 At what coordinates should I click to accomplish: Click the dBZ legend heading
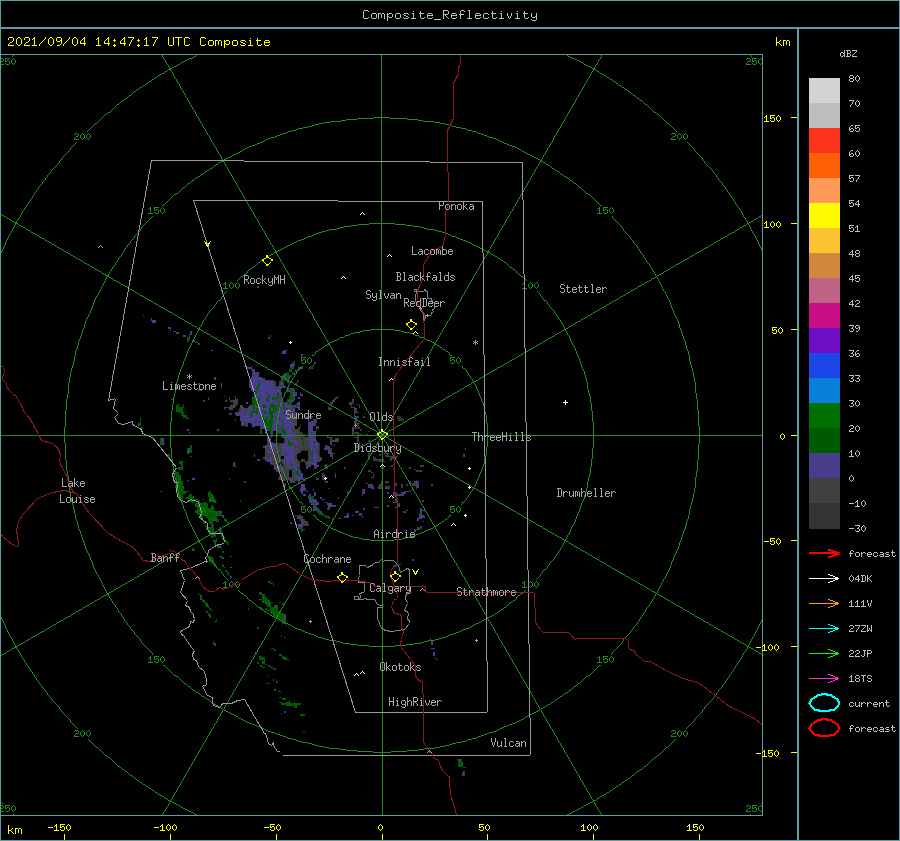pyautogui.click(x=848, y=53)
